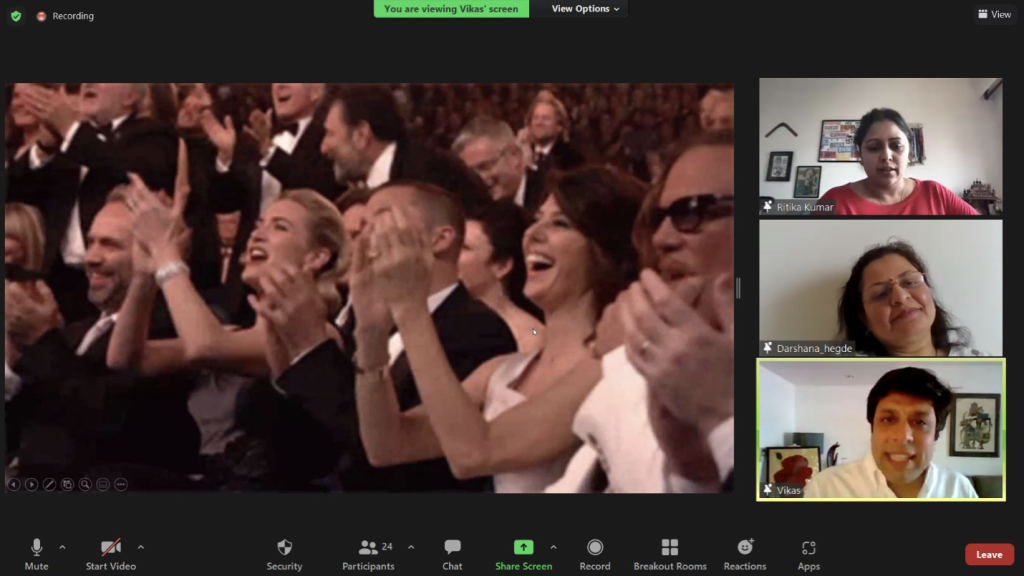Expand the arrow next to Participants
Viewport: 1024px width, 576px height.
pyautogui.click(x=411, y=547)
